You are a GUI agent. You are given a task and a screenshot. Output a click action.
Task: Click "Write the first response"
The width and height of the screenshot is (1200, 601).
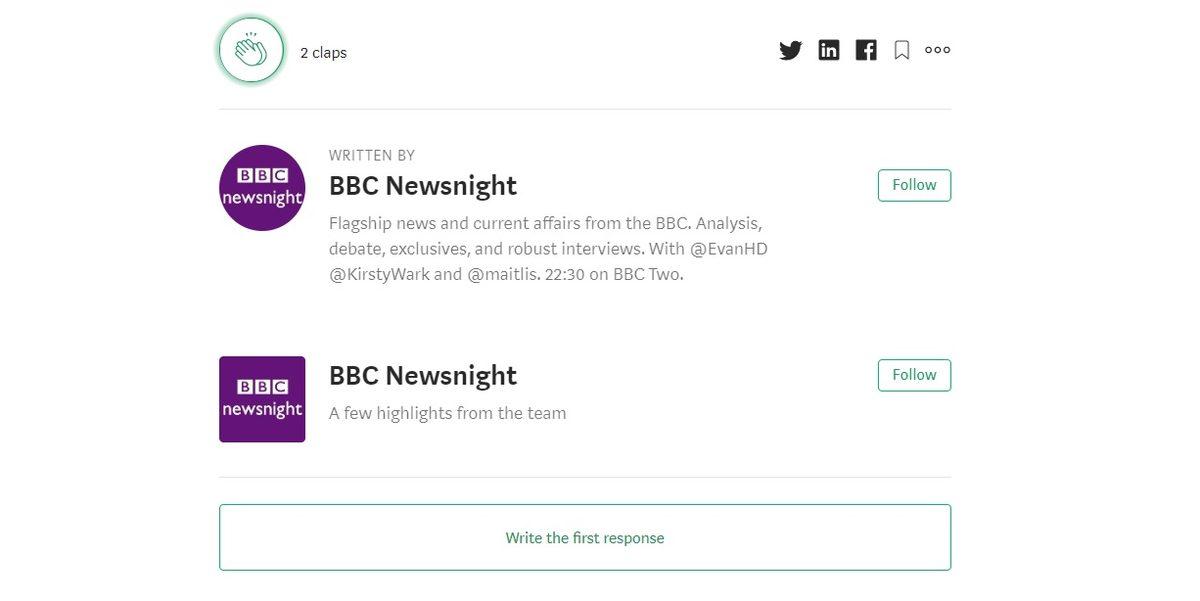click(x=585, y=538)
